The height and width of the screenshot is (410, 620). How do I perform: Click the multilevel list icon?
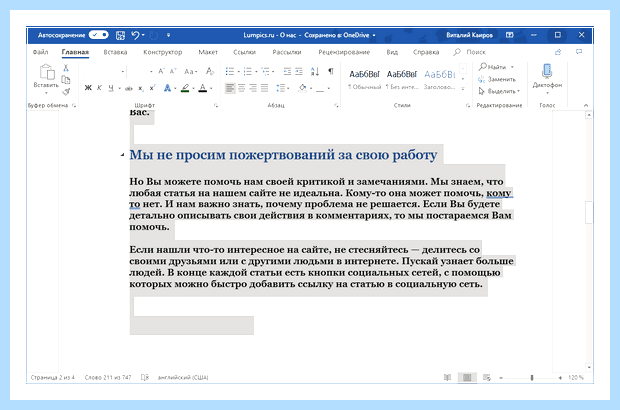click(265, 72)
